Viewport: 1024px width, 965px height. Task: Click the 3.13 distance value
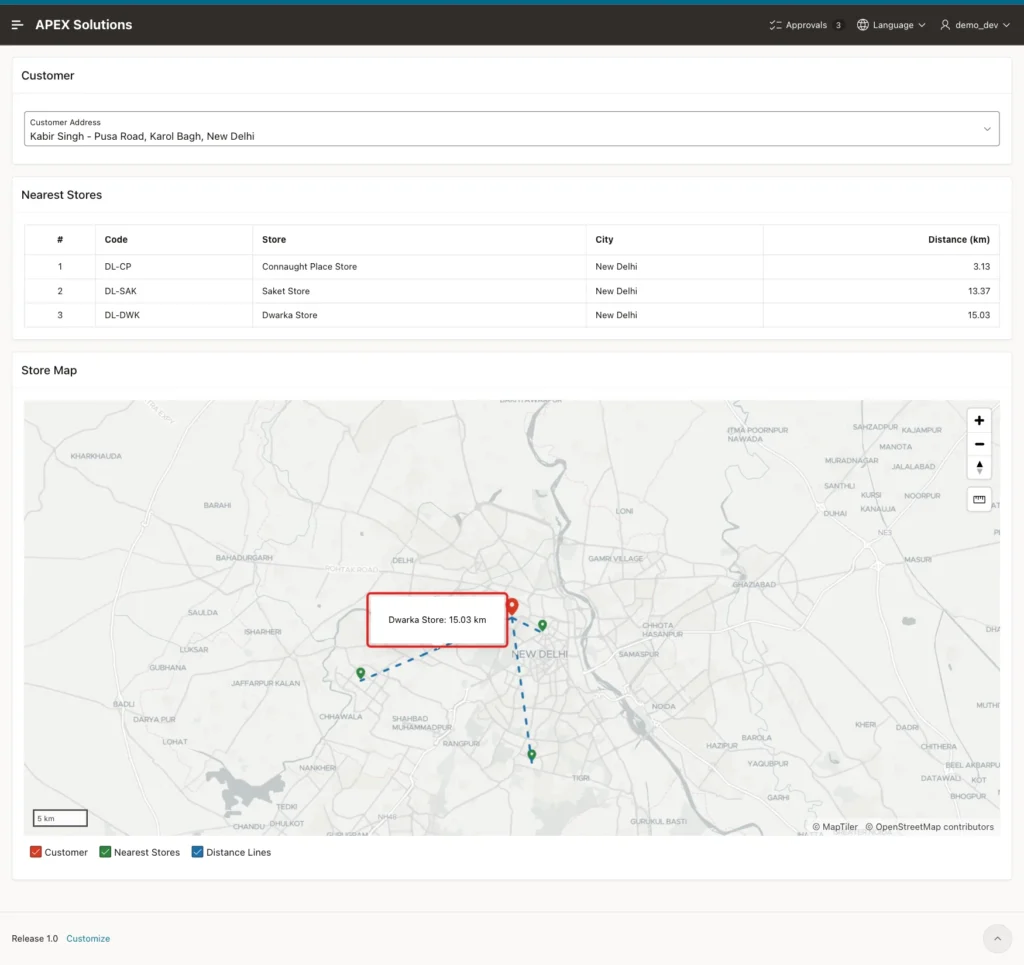coord(982,266)
